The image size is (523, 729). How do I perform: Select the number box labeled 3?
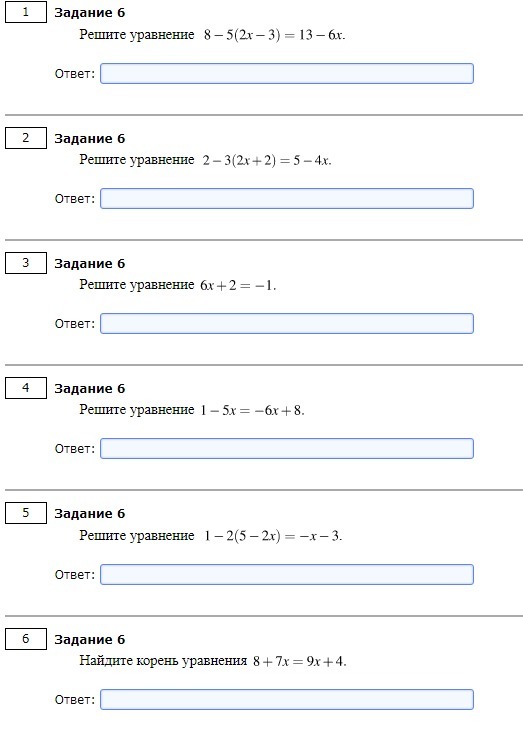26,263
